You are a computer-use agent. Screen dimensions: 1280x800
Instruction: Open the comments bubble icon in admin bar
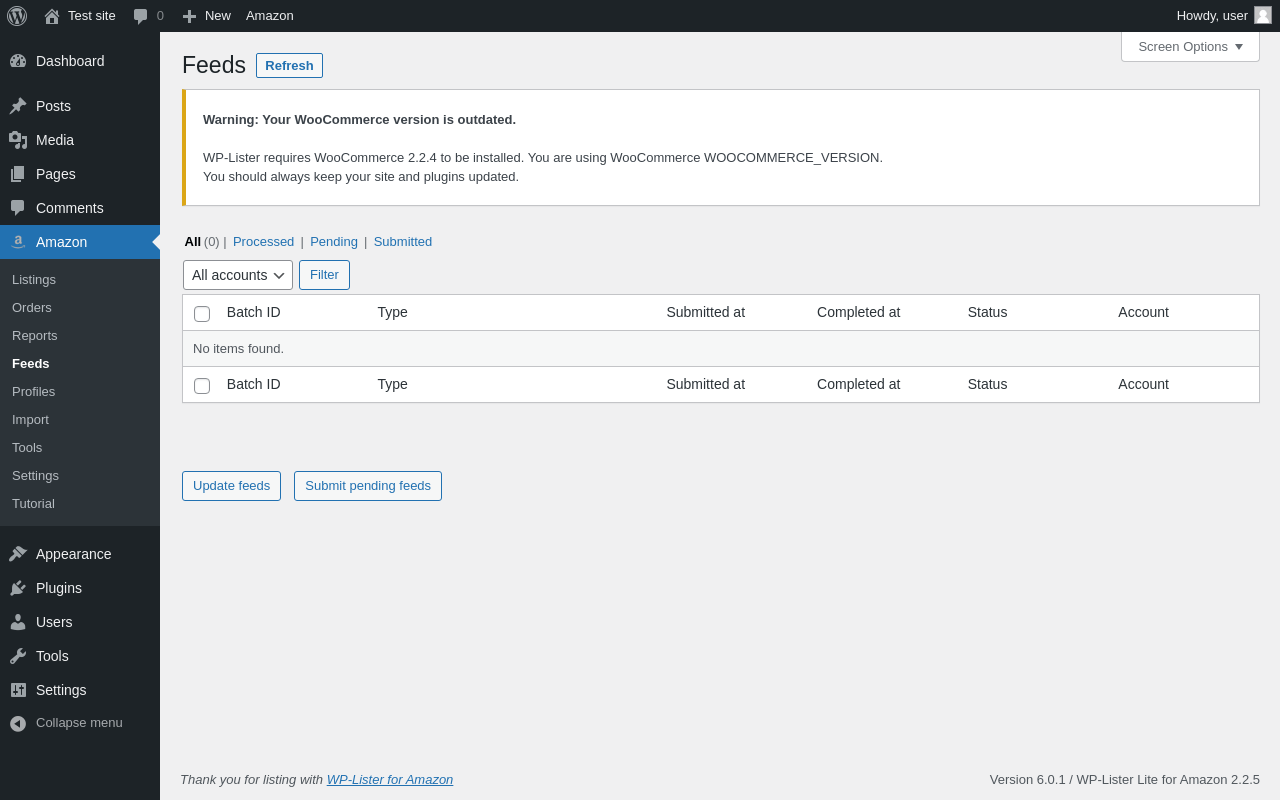140,16
